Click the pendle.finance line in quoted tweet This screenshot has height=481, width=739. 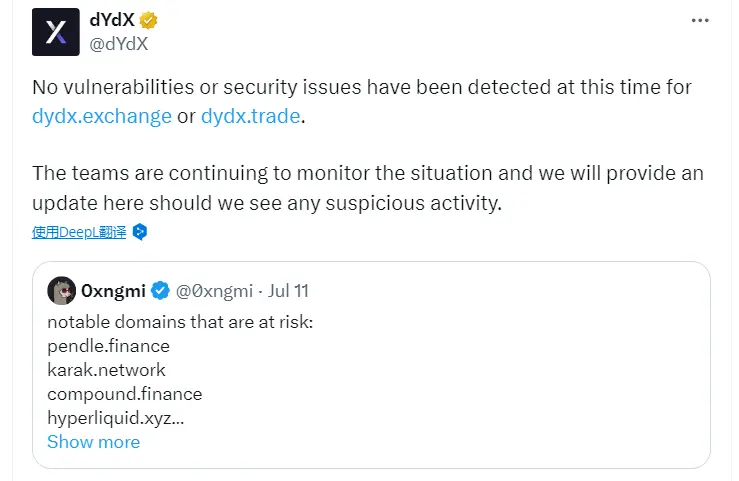pos(108,346)
